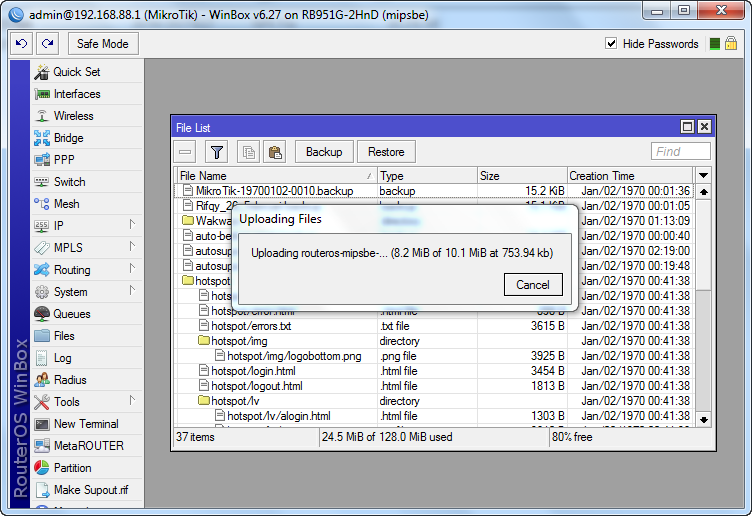Click the File List scroll down arrow
752x516 pixels.
pyautogui.click(x=704, y=420)
